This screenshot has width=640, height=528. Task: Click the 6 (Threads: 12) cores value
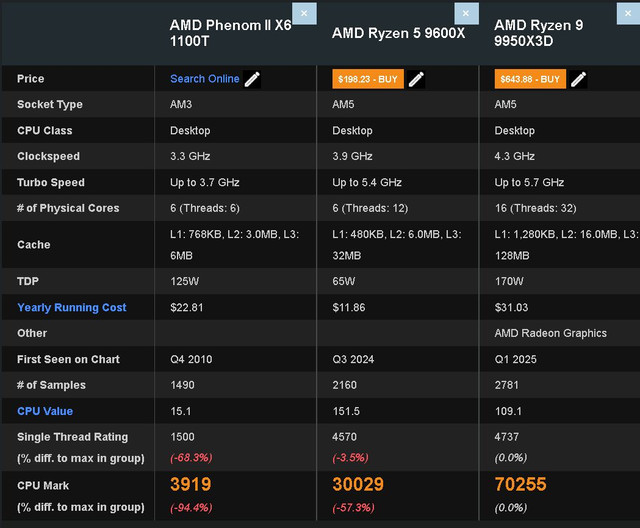[x=370, y=208]
